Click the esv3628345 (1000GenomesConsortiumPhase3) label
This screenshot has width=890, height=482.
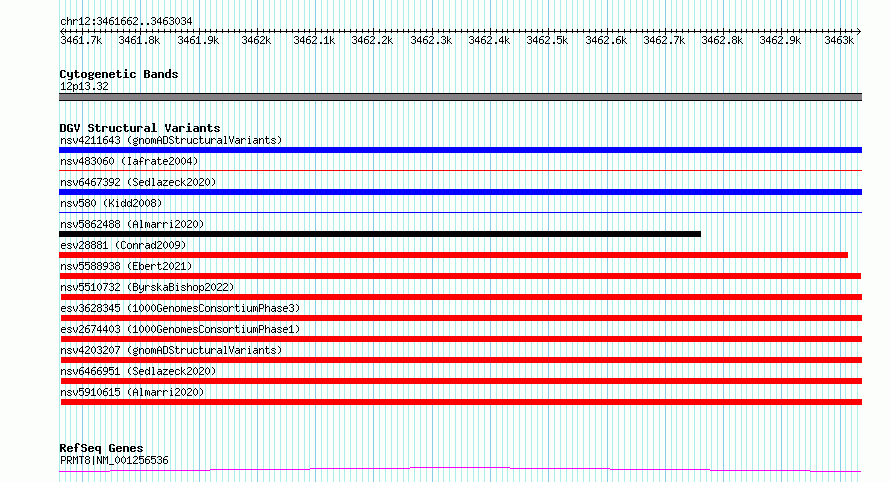[180, 308]
